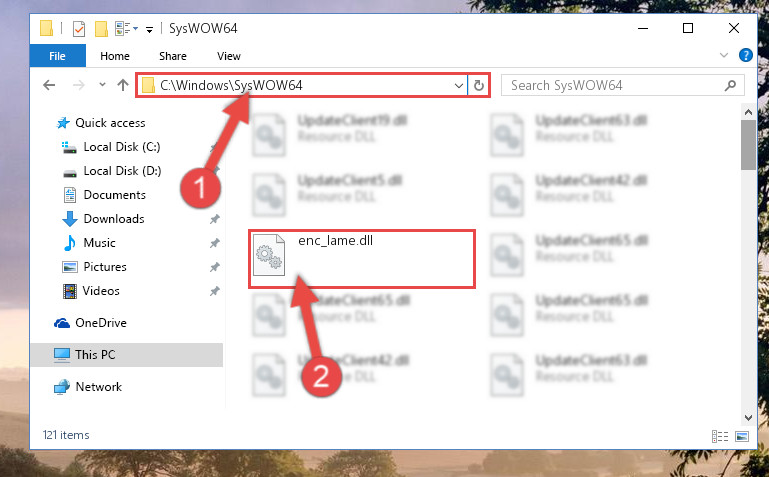
Task: Go up one folder level
Action: [123, 85]
